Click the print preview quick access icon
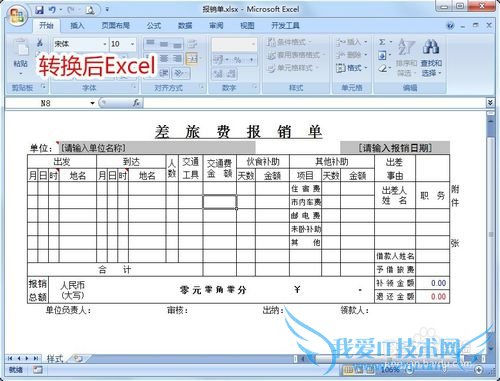500x381 pixels. (90, 10)
